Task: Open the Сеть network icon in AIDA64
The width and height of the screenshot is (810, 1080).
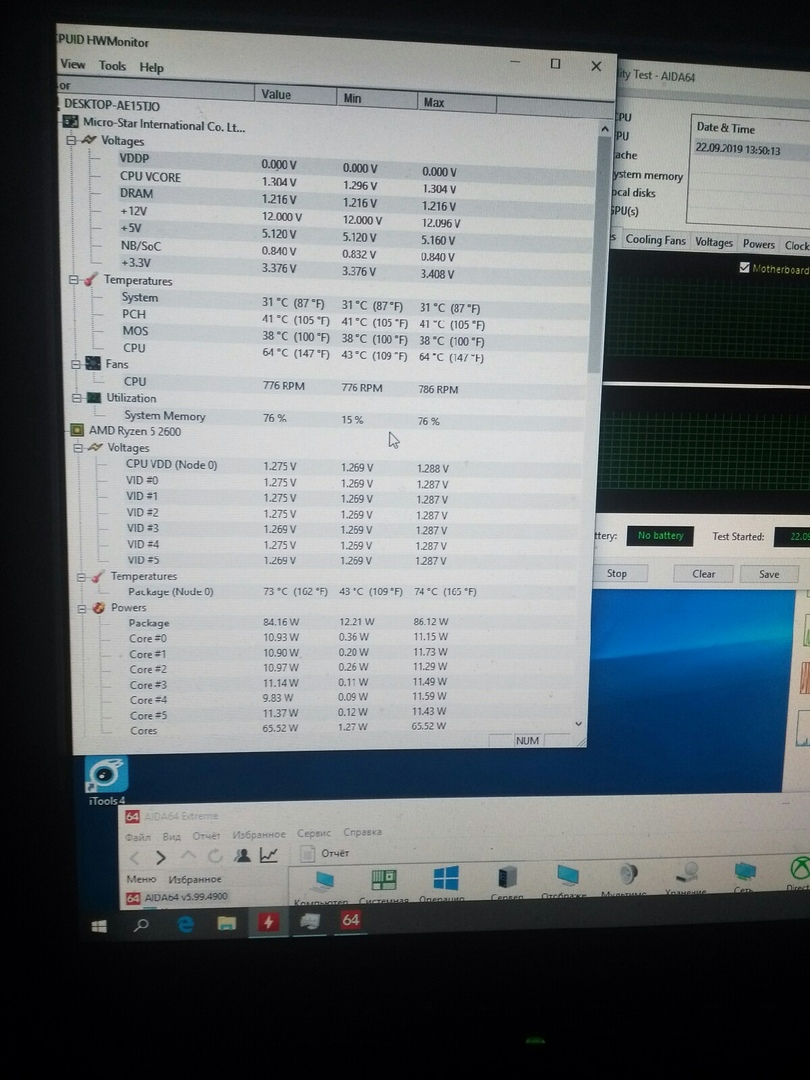Action: click(745, 877)
